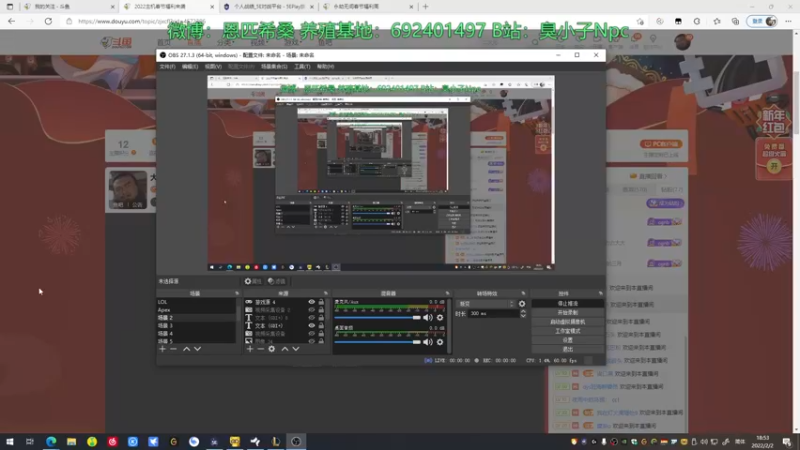Unlock the 游戏源 4 source lock icon
Viewport: 800px width, 450px height.
(321, 302)
